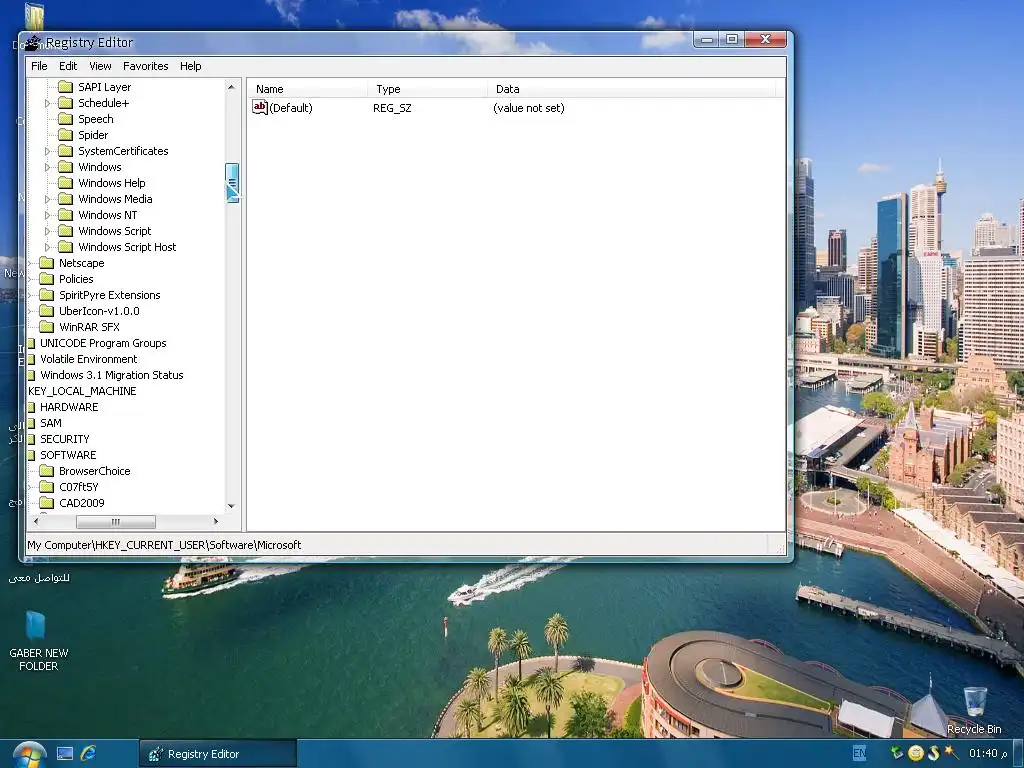Open the Edit menu
1024x768 pixels.
click(x=68, y=66)
